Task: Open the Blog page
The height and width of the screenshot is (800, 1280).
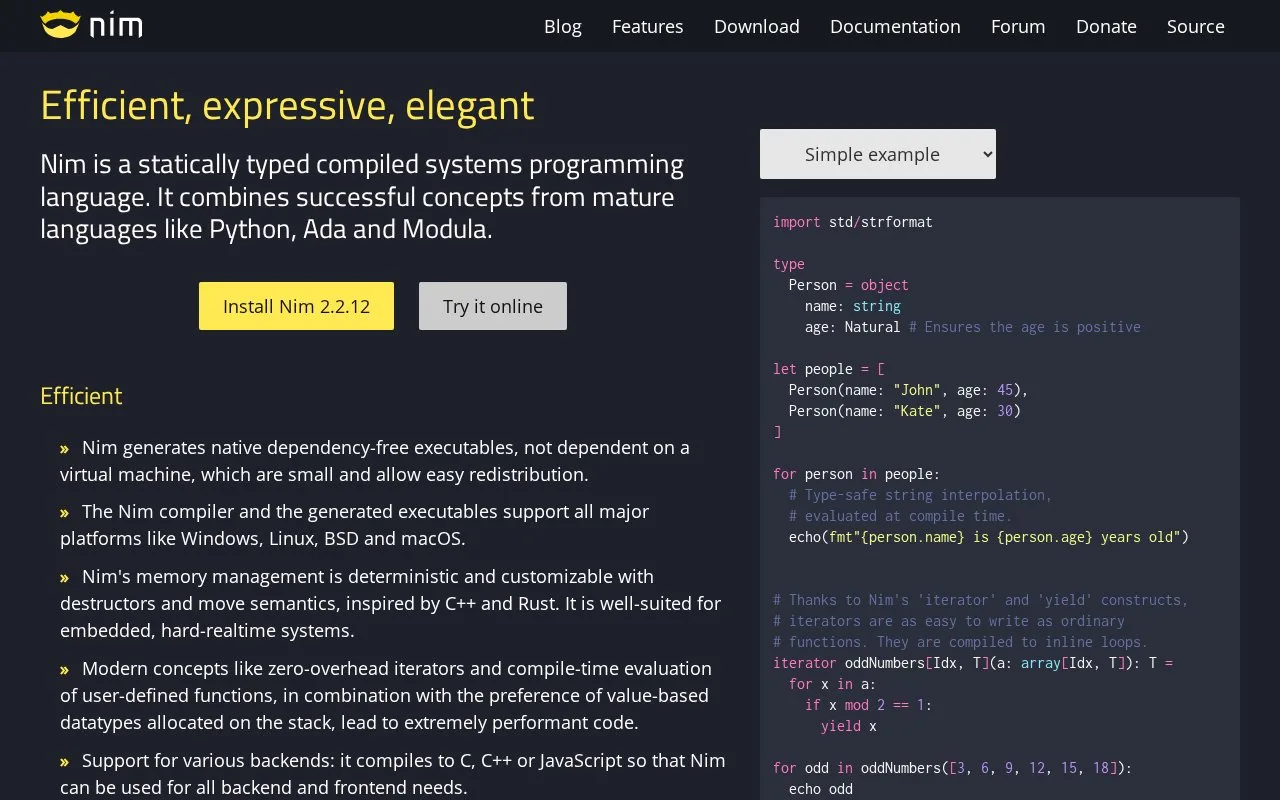Action: click(562, 26)
